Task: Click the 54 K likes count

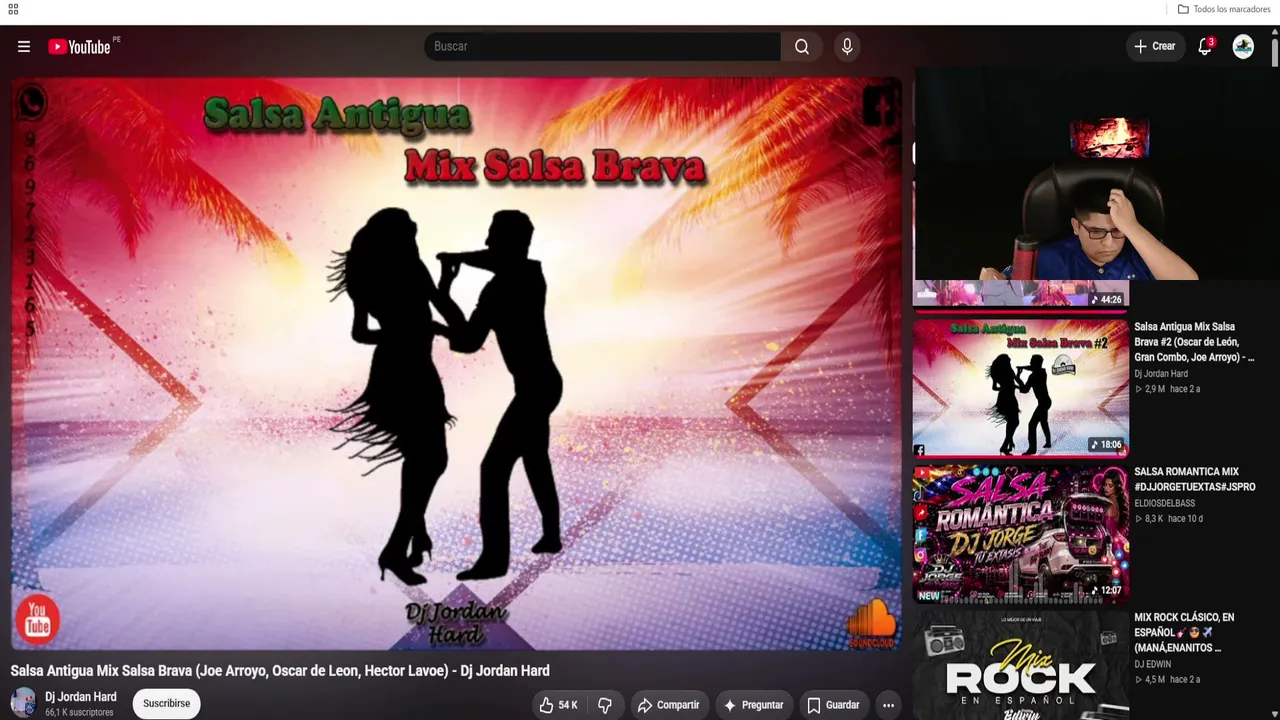Action: pos(568,705)
